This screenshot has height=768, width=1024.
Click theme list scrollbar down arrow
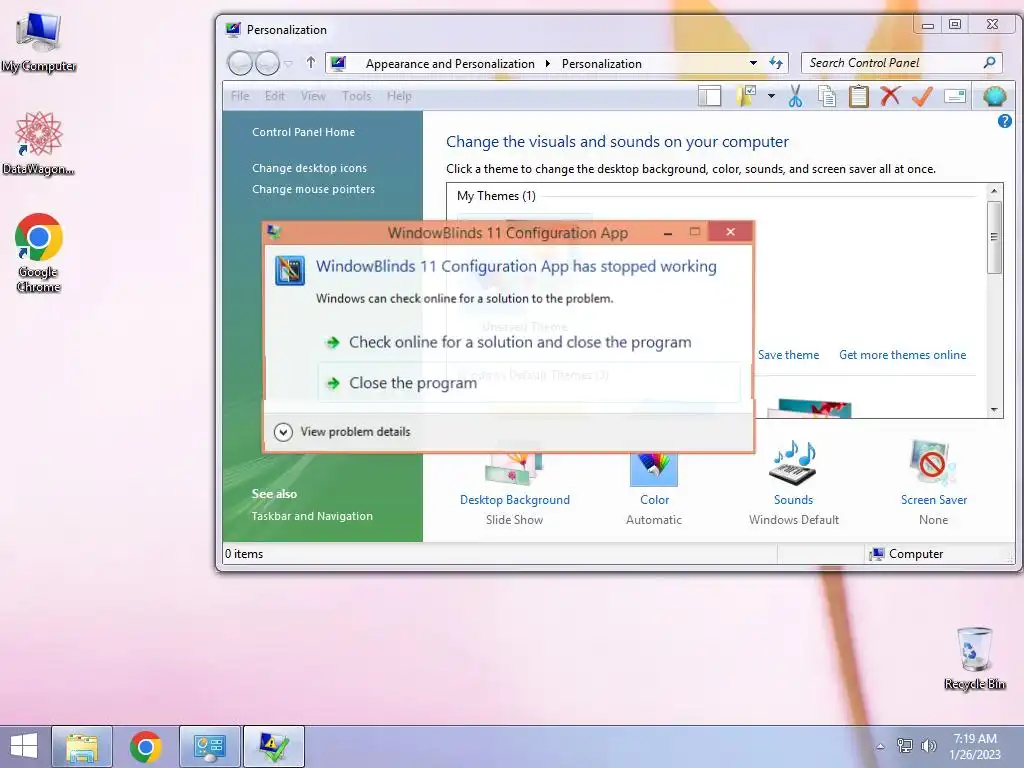tap(995, 410)
